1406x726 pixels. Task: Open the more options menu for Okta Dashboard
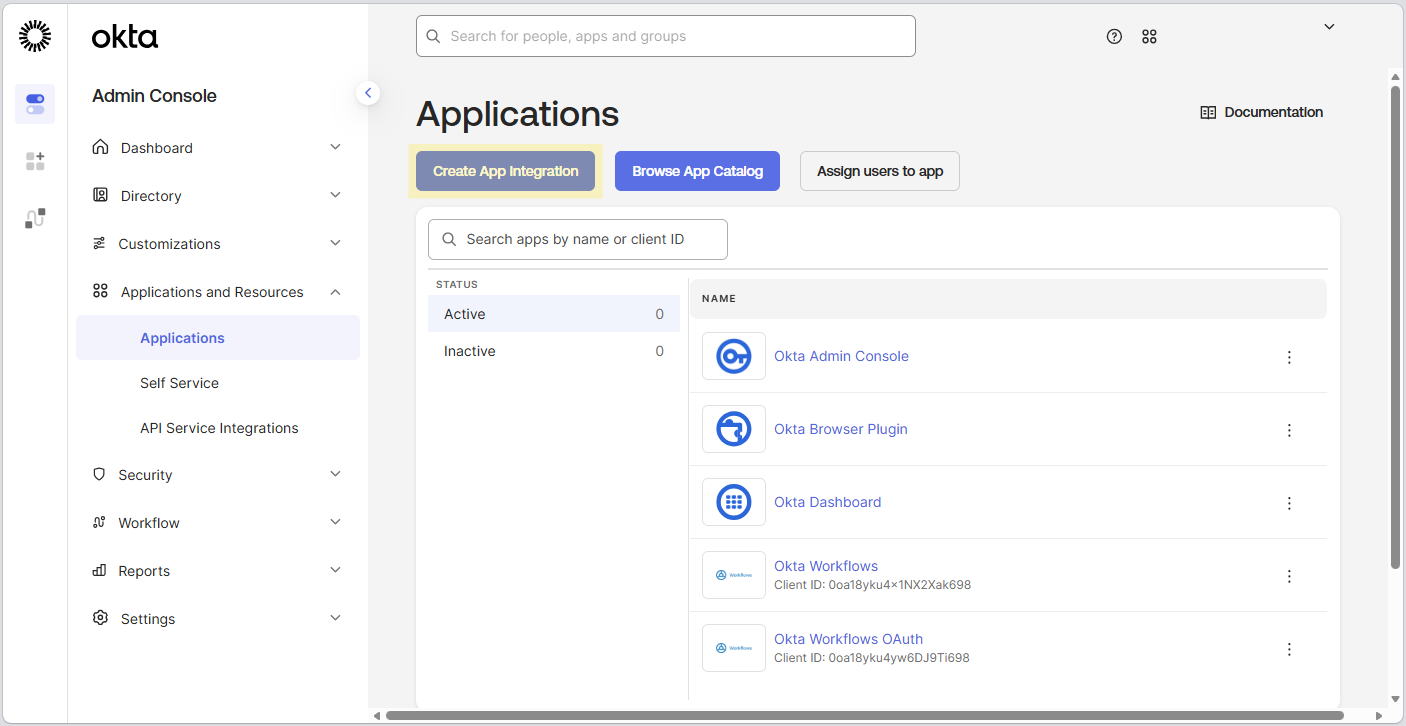pos(1289,503)
